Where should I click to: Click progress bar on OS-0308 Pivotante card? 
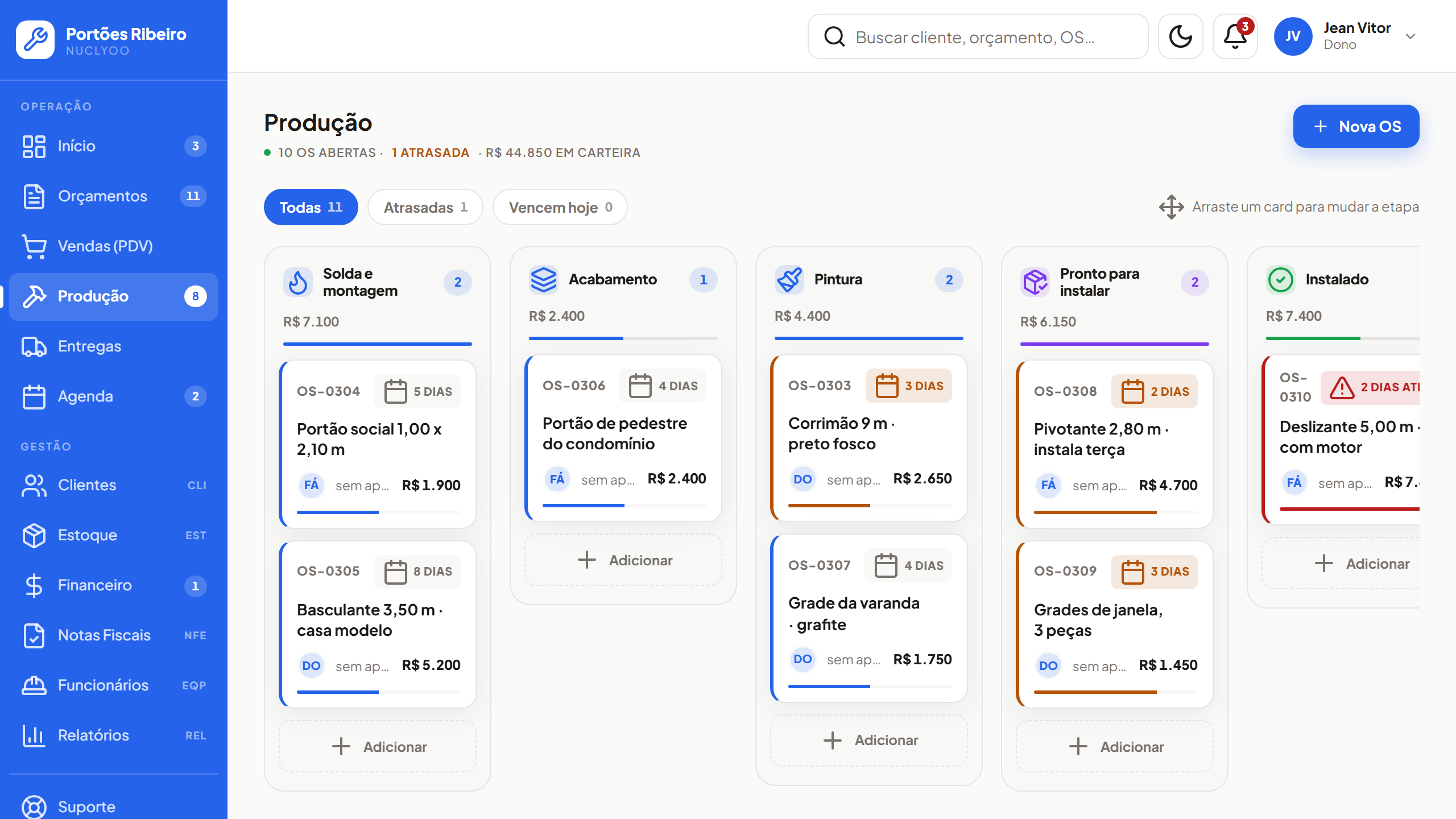click(1116, 512)
